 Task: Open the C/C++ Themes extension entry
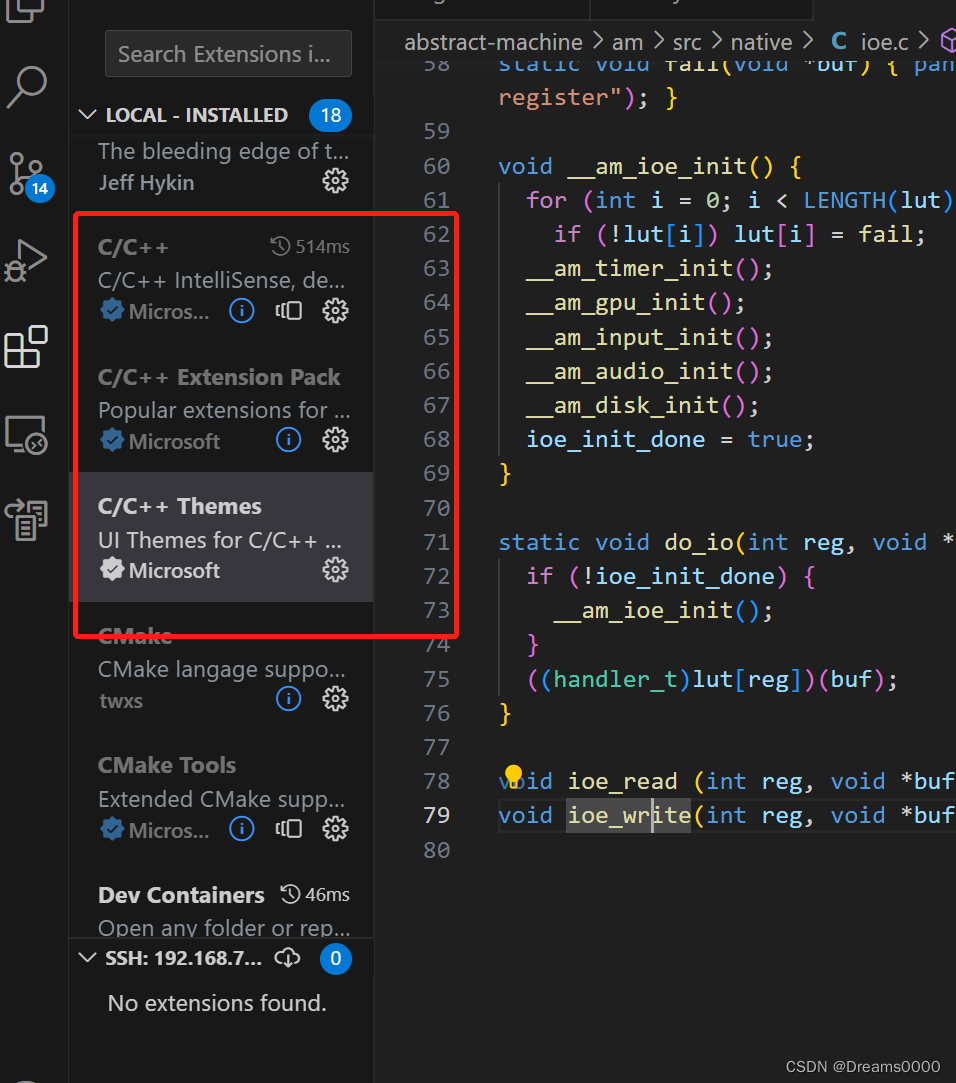[x=221, y=537]
